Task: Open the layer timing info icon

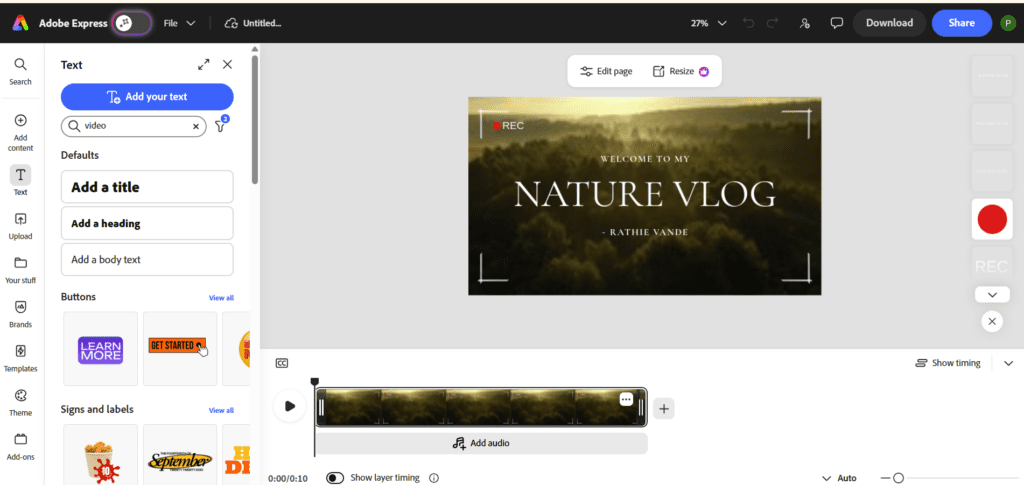Action: tap(434, 478)
